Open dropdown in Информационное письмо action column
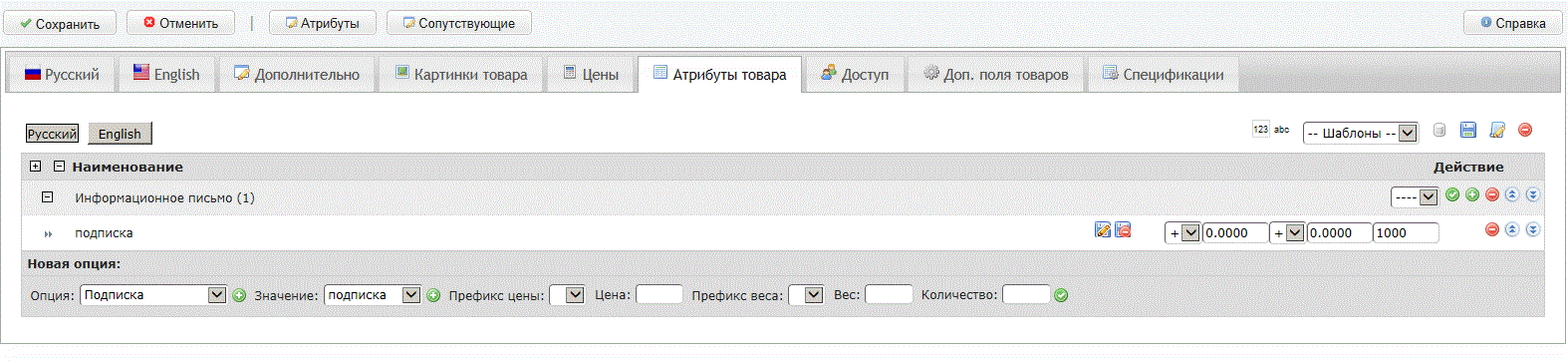Viewport: 1568px width, 363px height. click(1415, 197)
